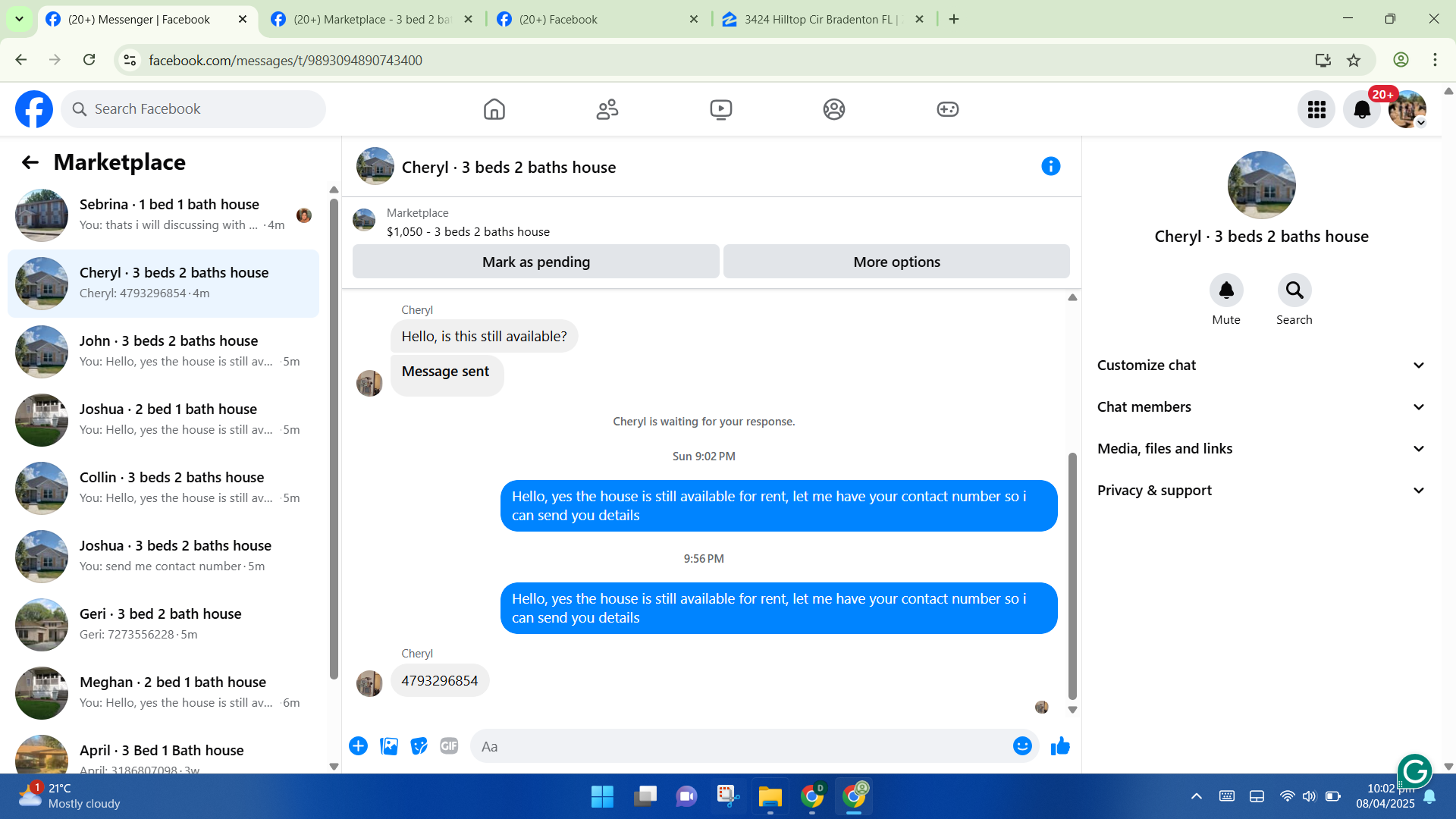Open the Facebook menu grid icon
This screenshot has height=819, width=1456.
pos(1316,110)
